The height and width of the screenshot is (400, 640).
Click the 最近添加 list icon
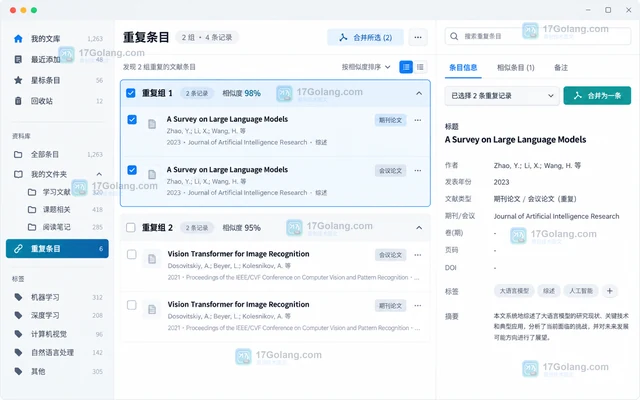pyautogui.click(x=18, y=60)
